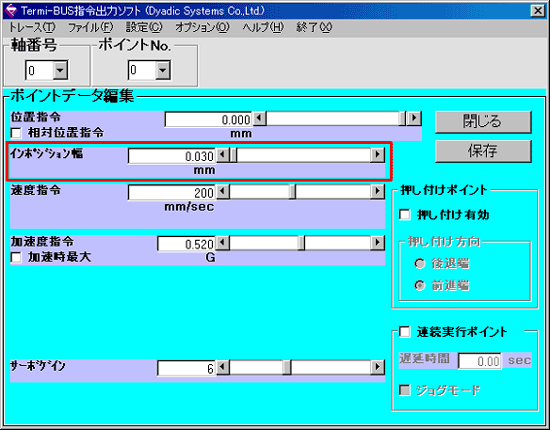This screenshot has height=430, width=550.
Task: Click the 保存 button
Action: (x=483, y=151)
